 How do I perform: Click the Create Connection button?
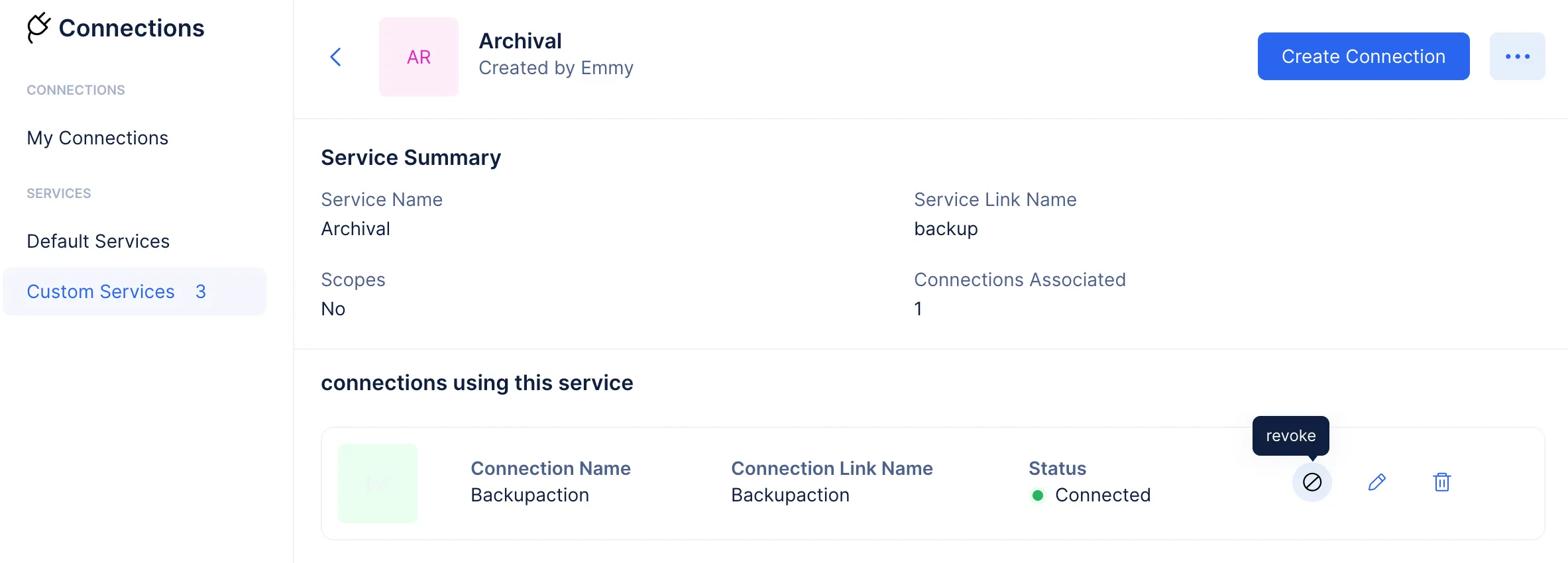[1363, 56]
